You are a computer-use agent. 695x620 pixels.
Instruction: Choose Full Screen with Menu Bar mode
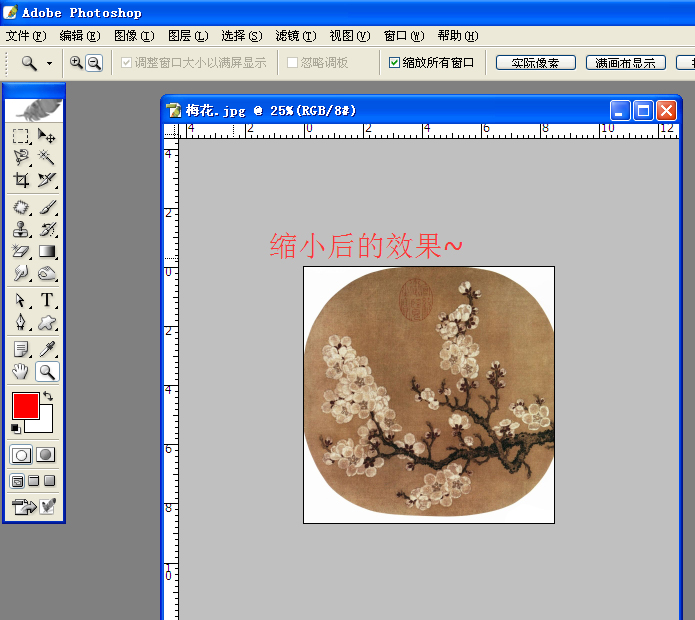(x=34, y=481)
